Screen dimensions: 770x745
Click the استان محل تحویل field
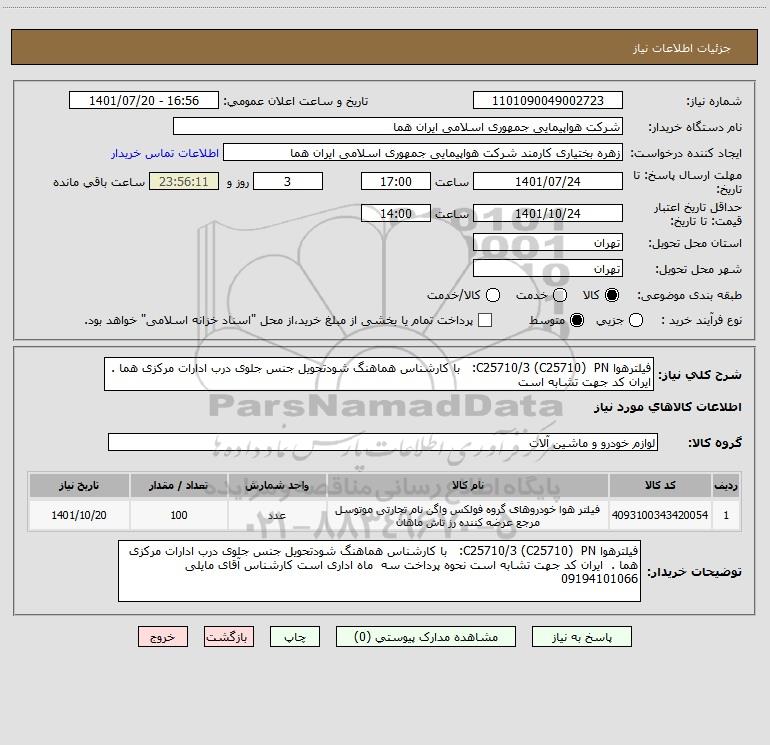[547, 243]
